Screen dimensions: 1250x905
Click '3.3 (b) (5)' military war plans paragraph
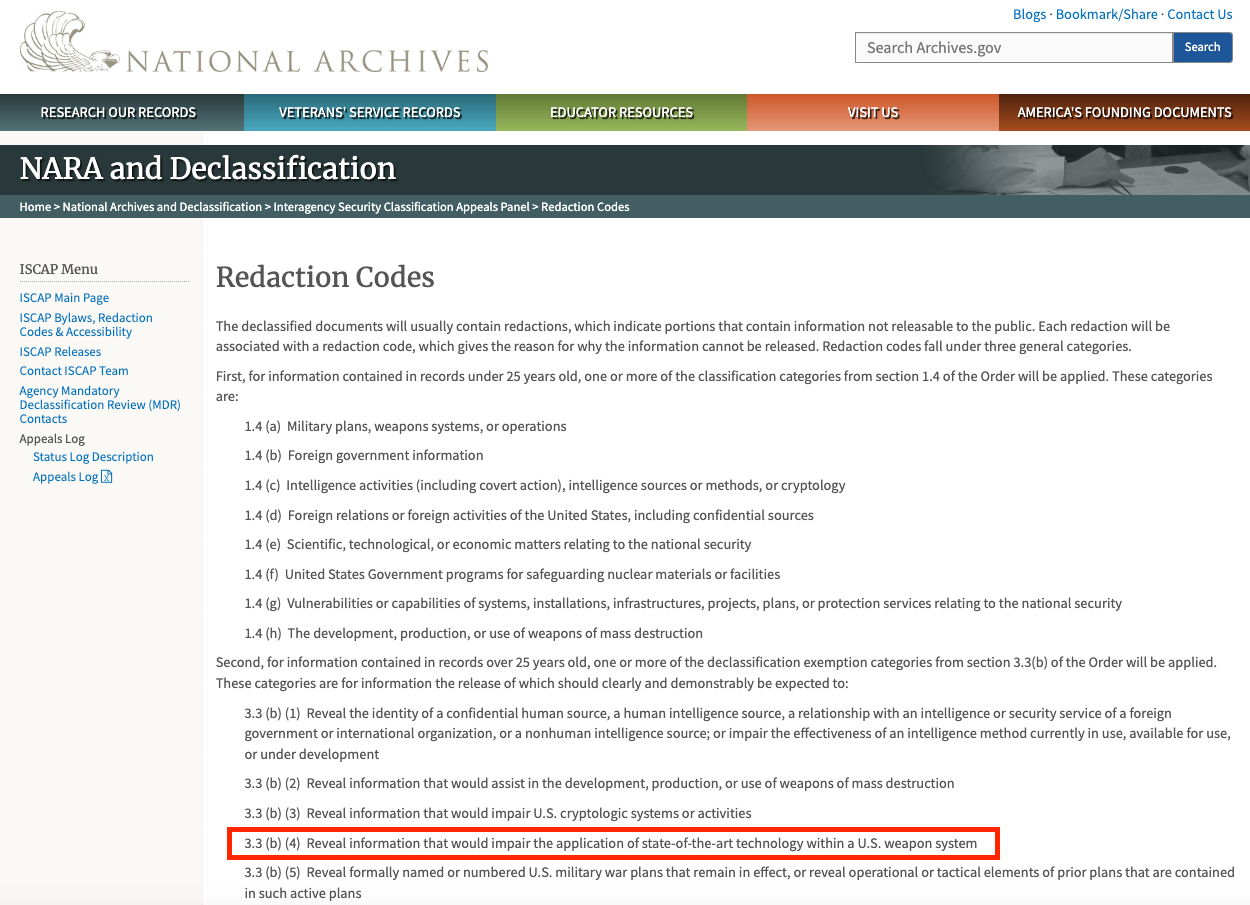[740, 882]
